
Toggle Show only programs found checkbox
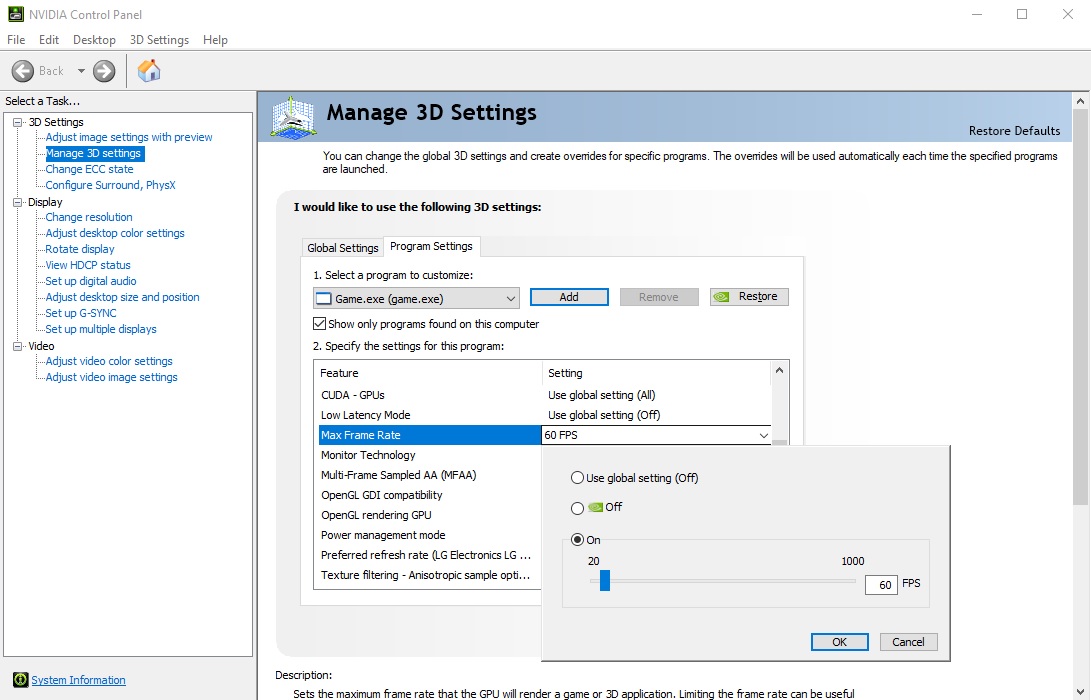click(320, 324)
